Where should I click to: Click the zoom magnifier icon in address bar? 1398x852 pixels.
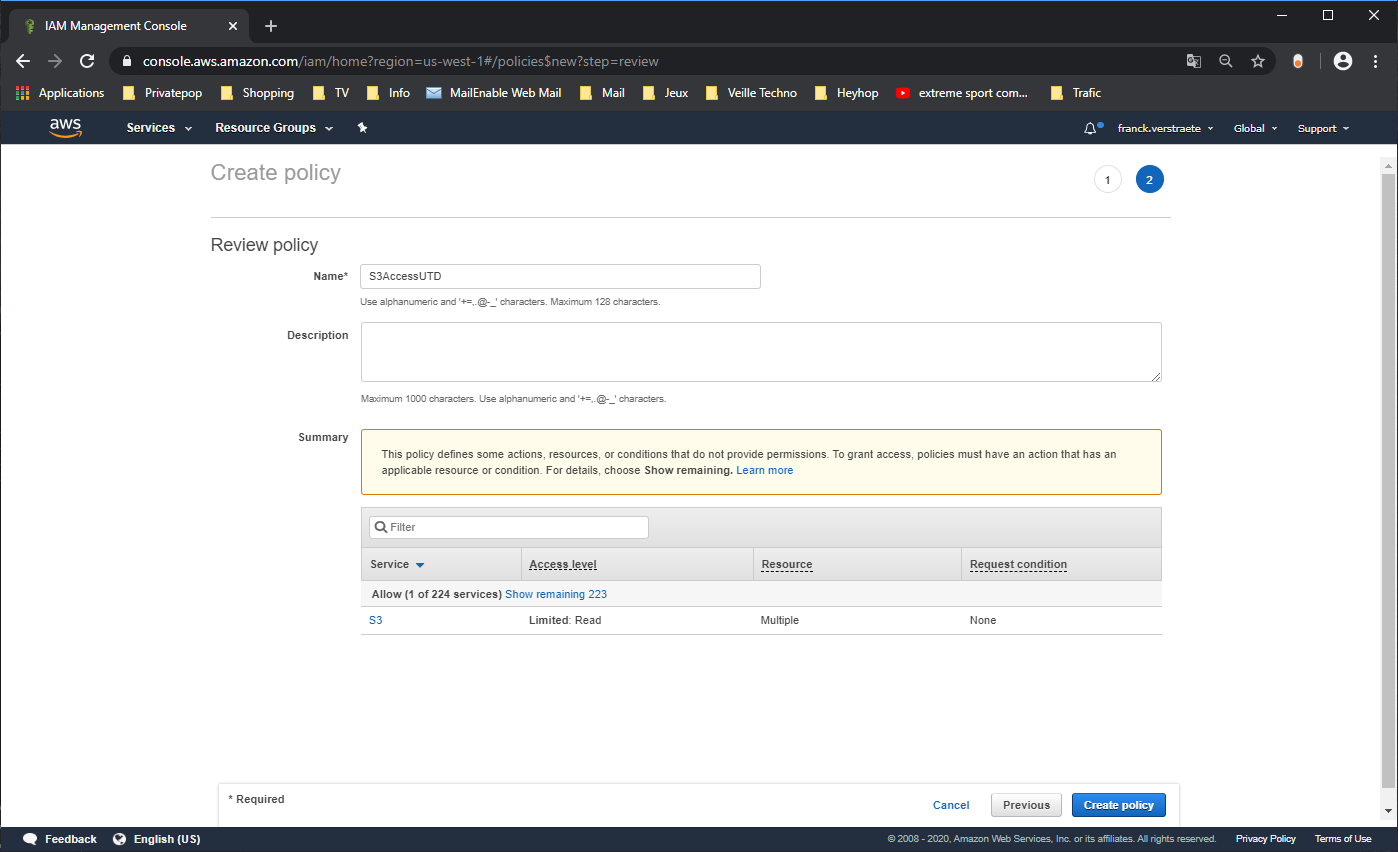point(1225,61)
